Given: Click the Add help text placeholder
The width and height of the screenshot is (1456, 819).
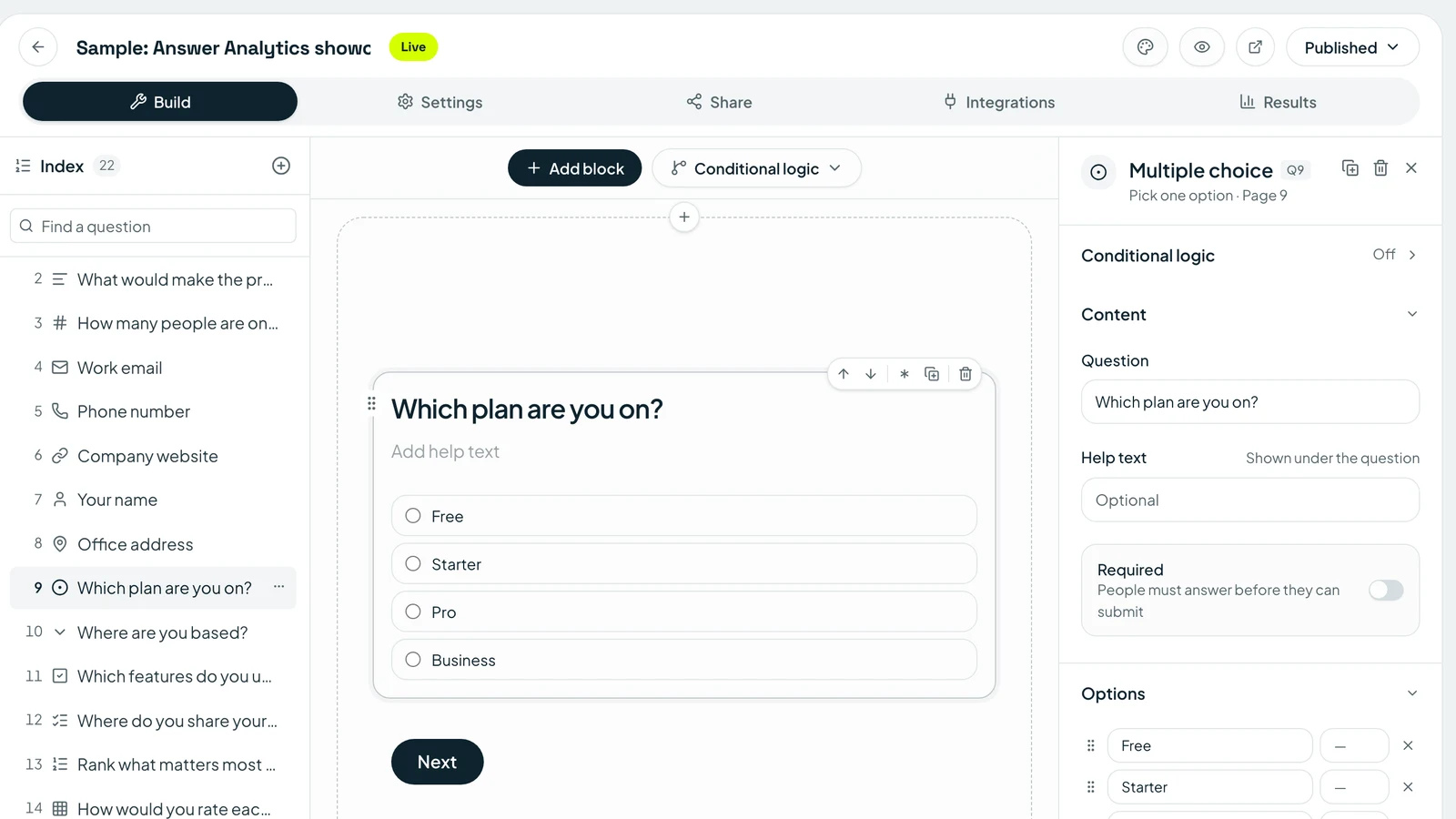Looking at the screenshot, I should (x=445, y=451).
